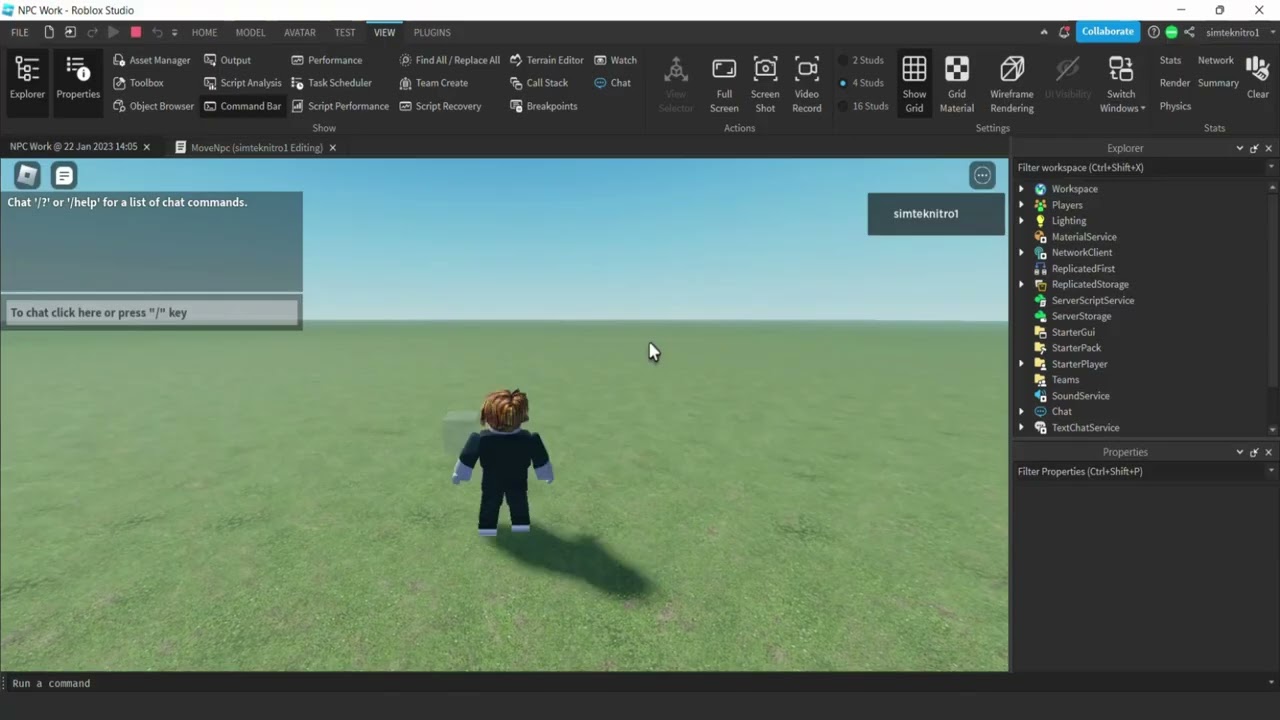Switch to the AVATAR ribbon tab
The image size is (1280, 720).
(300, 32)
